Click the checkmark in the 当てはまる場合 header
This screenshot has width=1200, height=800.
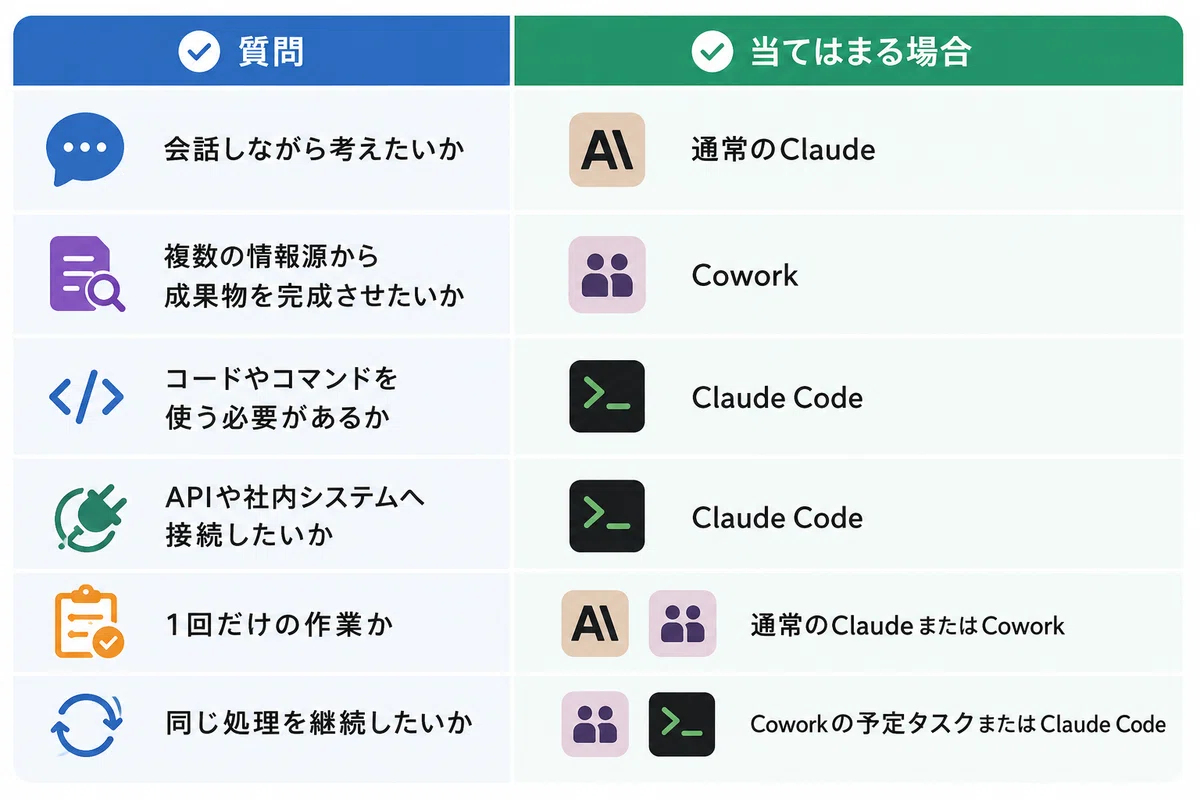point(712,51)
